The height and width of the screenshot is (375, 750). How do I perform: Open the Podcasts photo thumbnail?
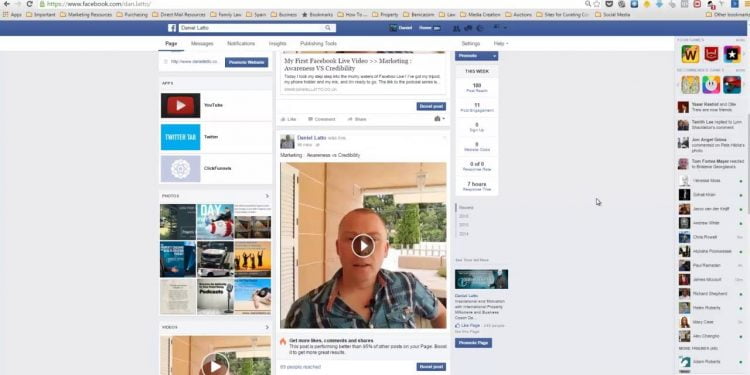point(215,297)
